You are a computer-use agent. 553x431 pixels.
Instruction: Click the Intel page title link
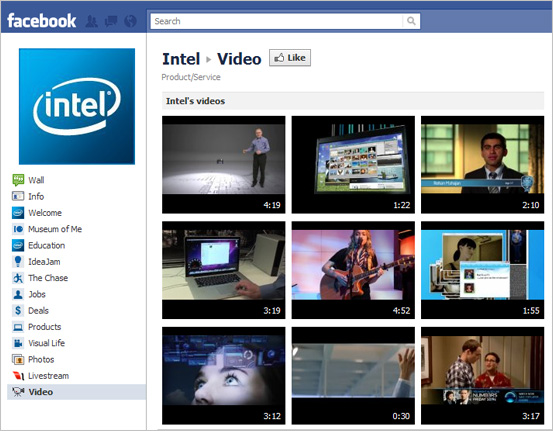coord(181,59)
